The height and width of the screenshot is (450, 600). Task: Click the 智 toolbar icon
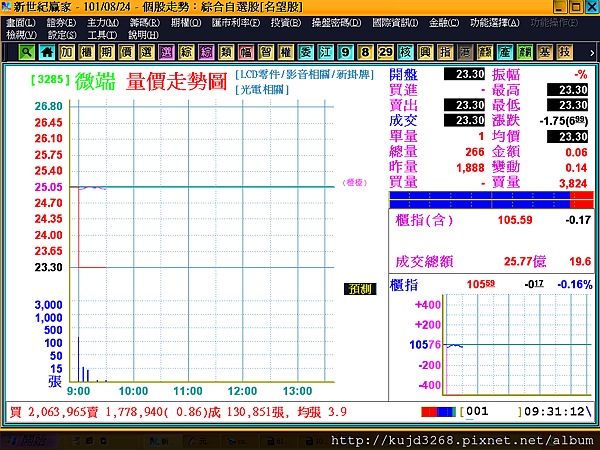(266, 52)
